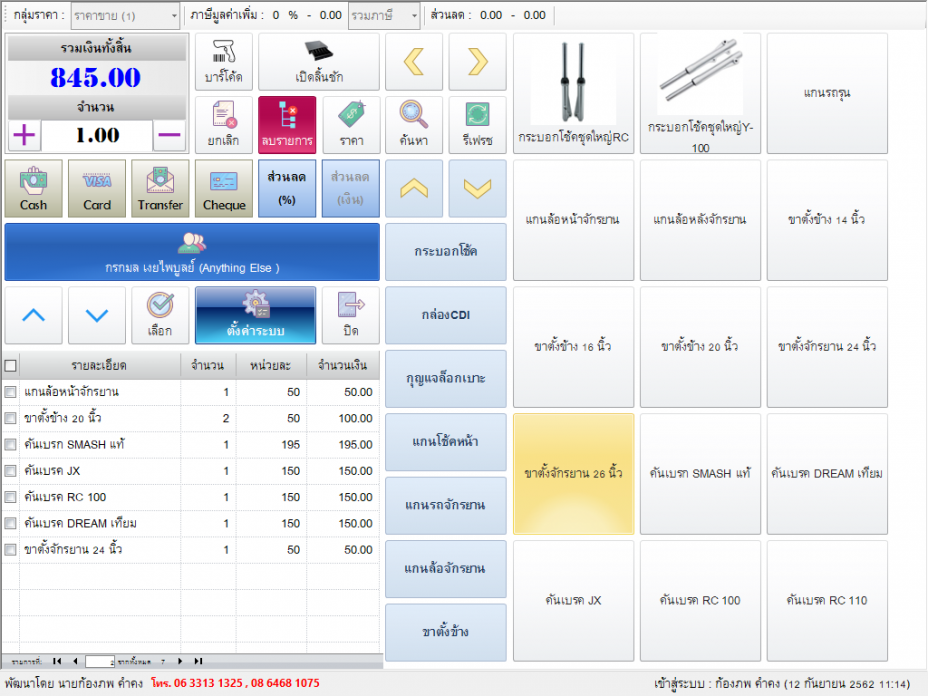
Task: Switch to แกนโช้คหน้า category
Action: click(x=446, y=441)
